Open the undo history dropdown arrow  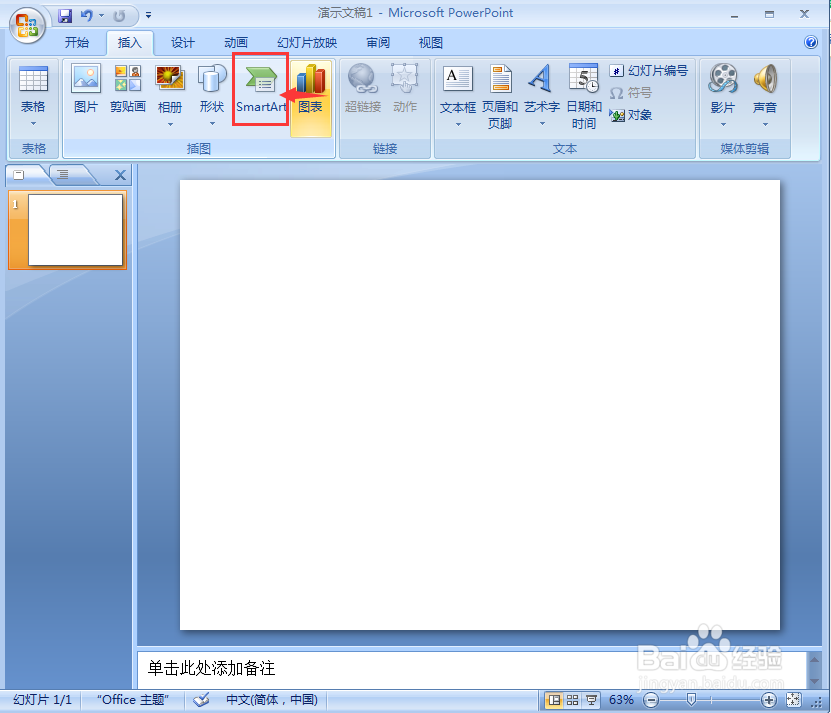point(101,16)
